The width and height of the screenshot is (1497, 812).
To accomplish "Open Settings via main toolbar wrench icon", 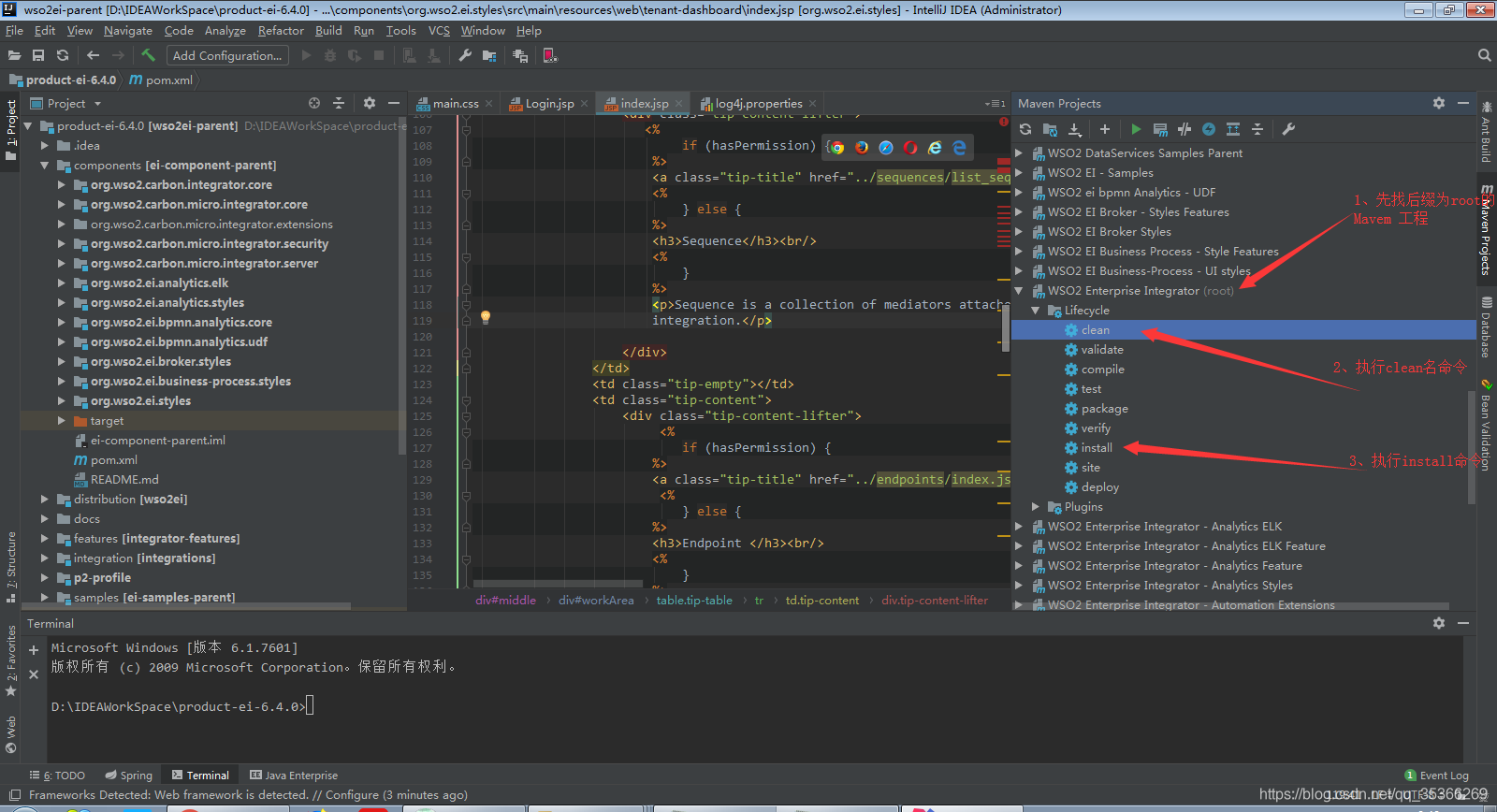I will 465,56.
